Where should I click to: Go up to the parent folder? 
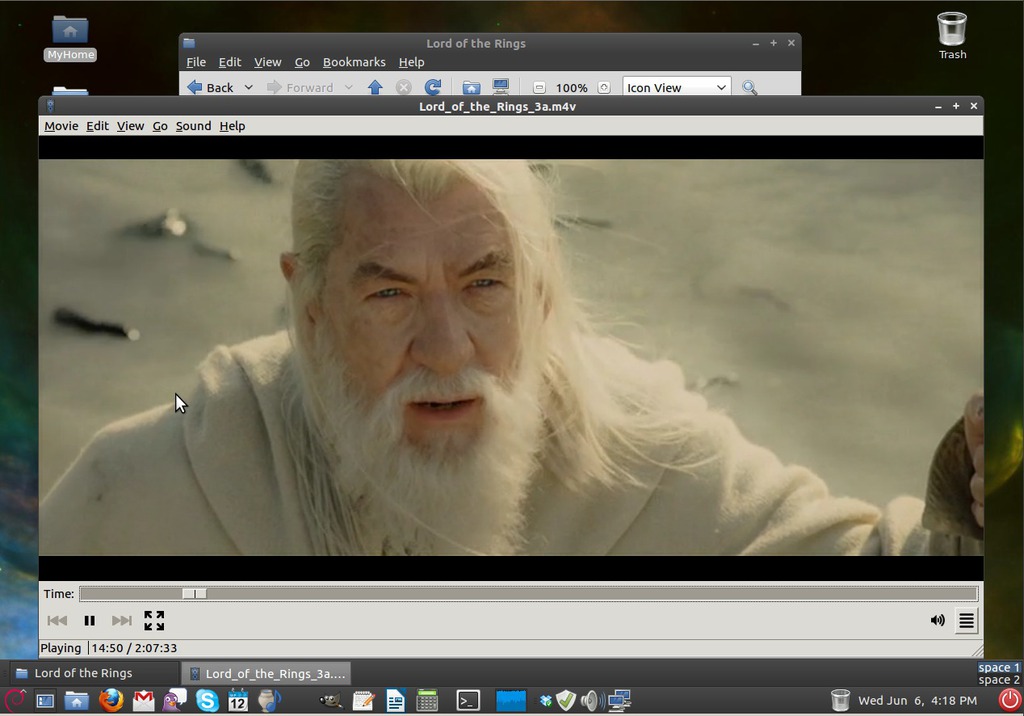pos(375,88)
